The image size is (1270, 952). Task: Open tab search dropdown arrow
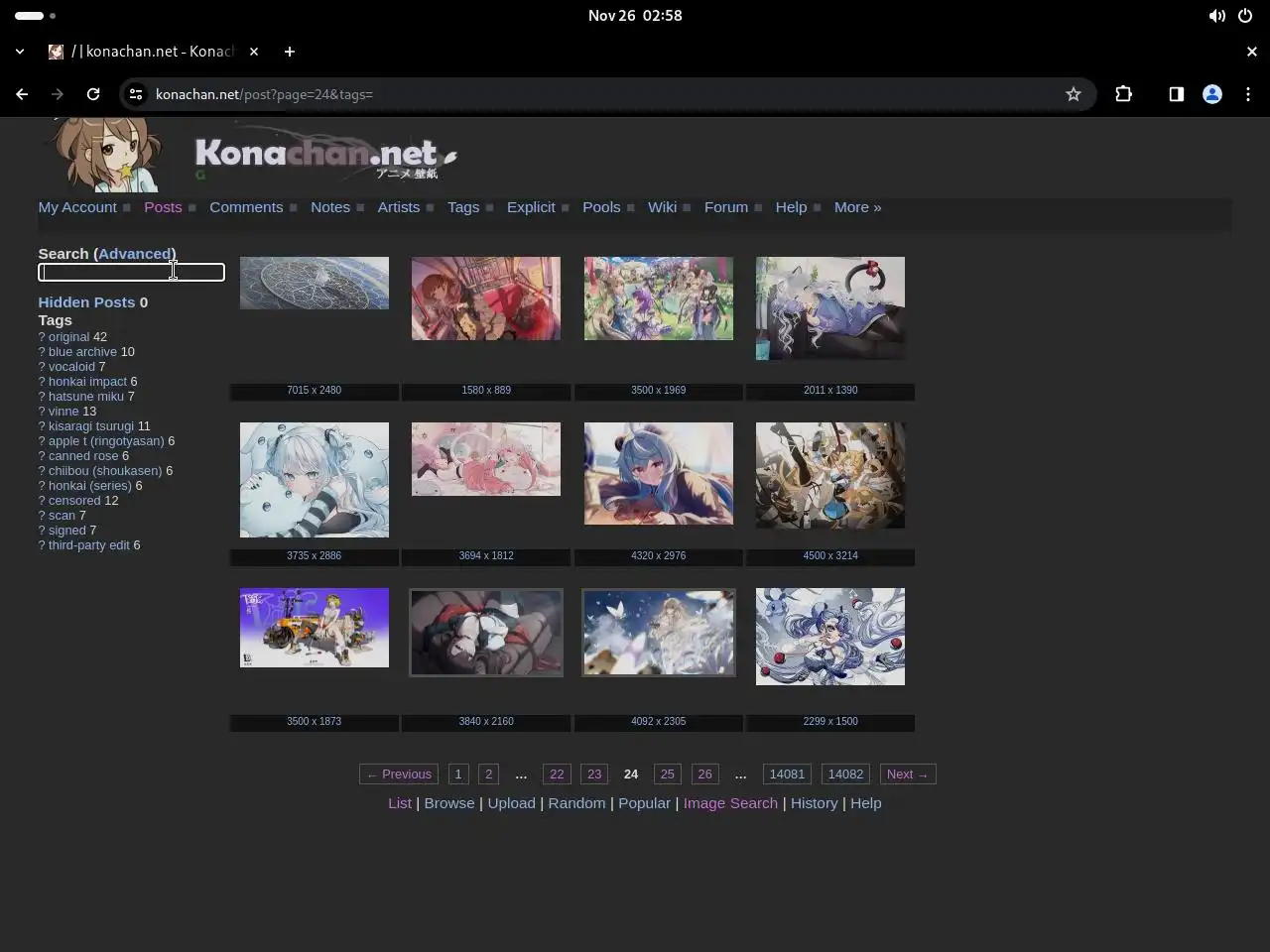click(x=20, y=52)
